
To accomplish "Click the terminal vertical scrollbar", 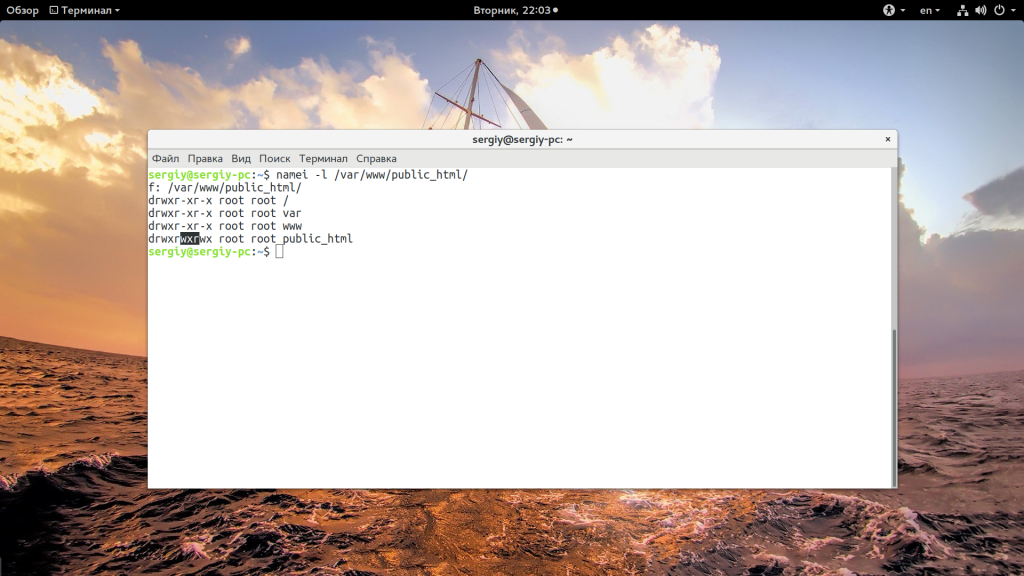I will [x=893, y=400].
